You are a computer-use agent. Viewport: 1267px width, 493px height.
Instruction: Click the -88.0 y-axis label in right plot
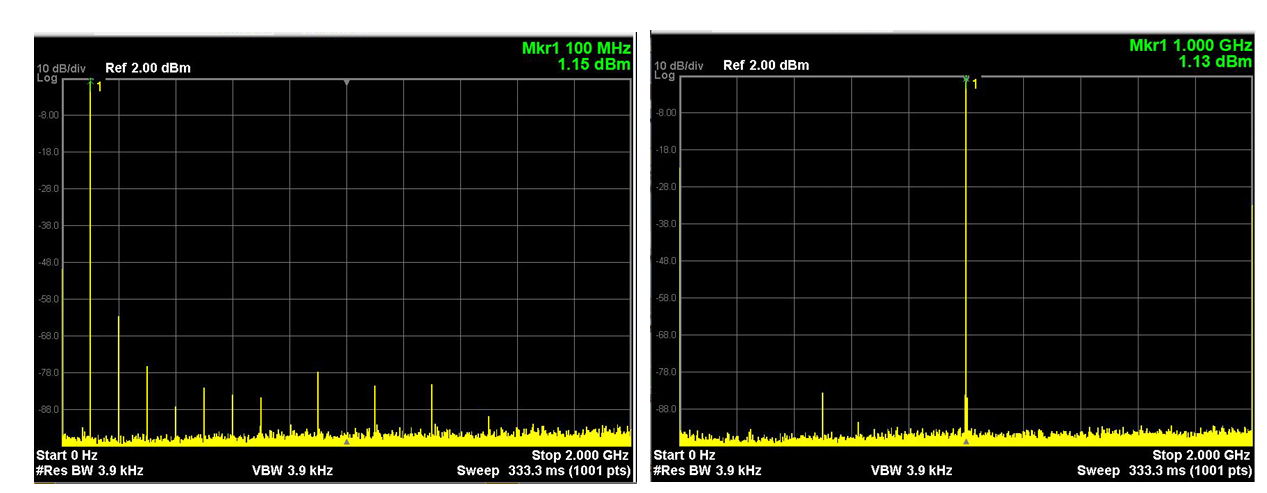[667, 409]
